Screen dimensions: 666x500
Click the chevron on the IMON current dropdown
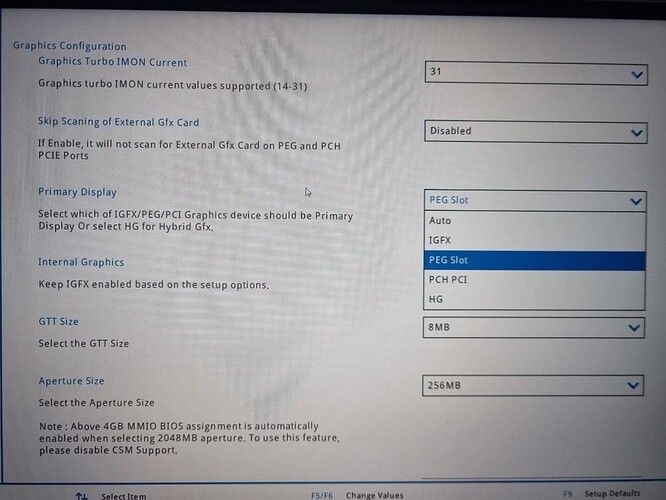pyautogui.click(x=638, y=75)
